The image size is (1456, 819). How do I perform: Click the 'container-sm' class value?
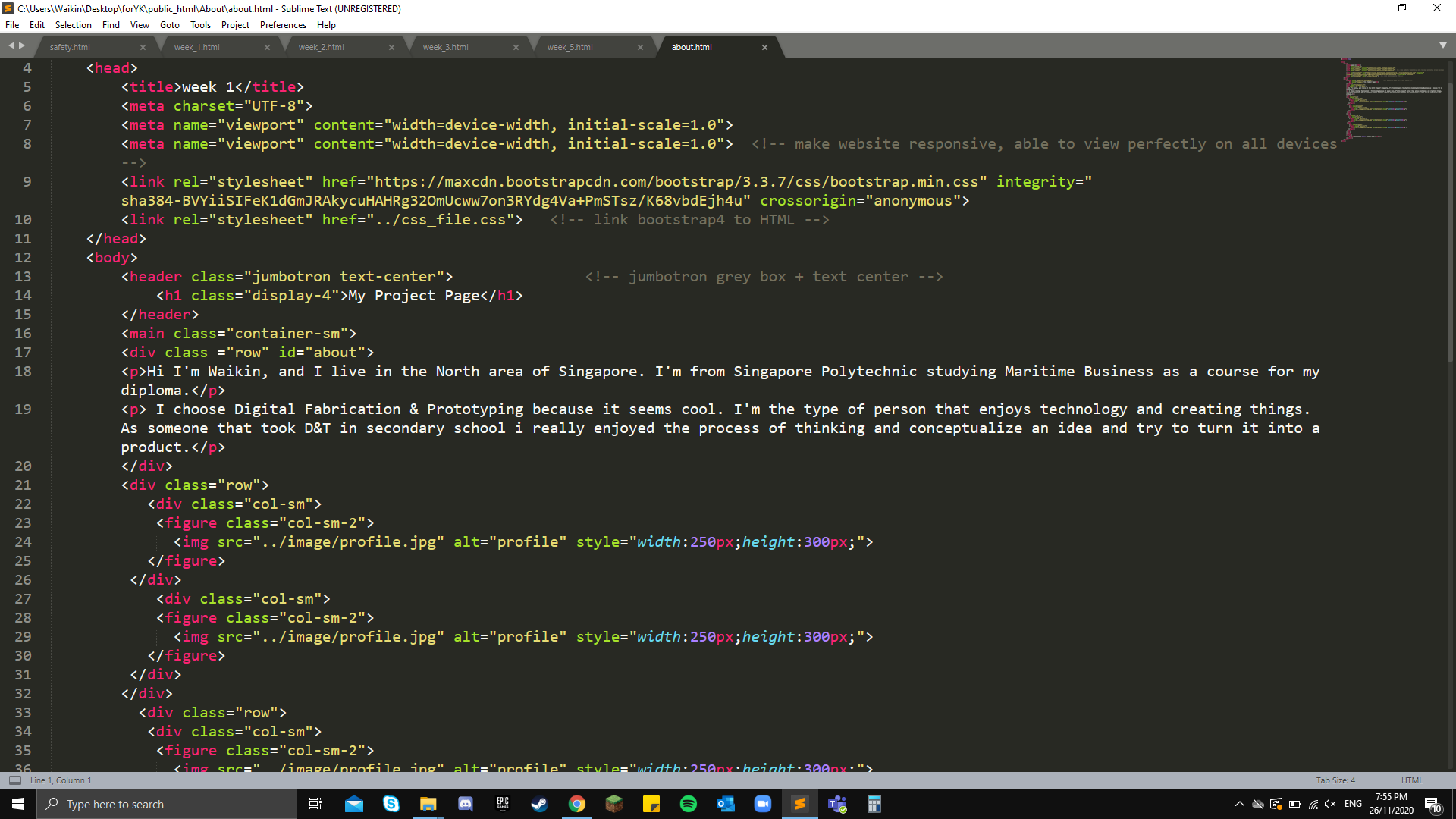287,334
